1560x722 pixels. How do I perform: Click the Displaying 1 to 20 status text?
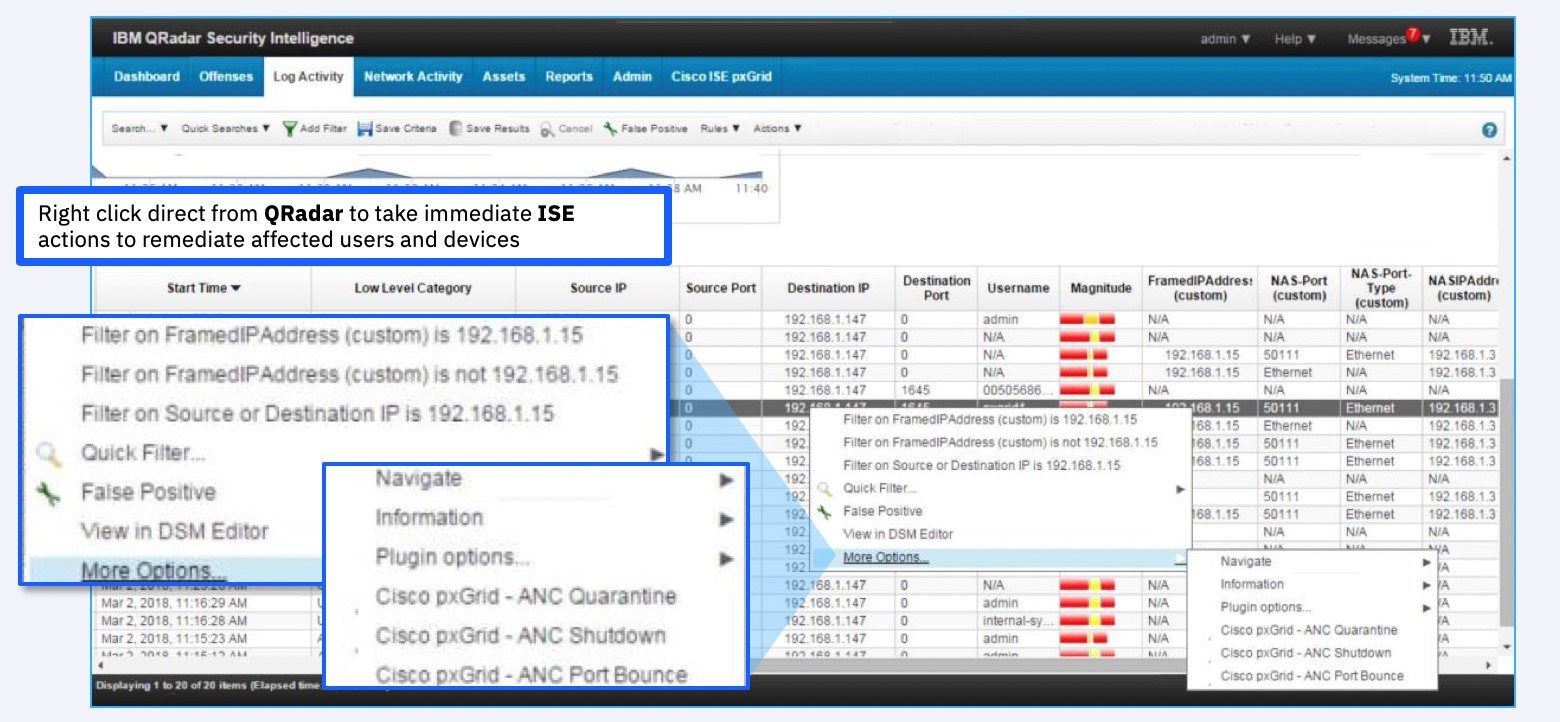click(x=209, y=686)
